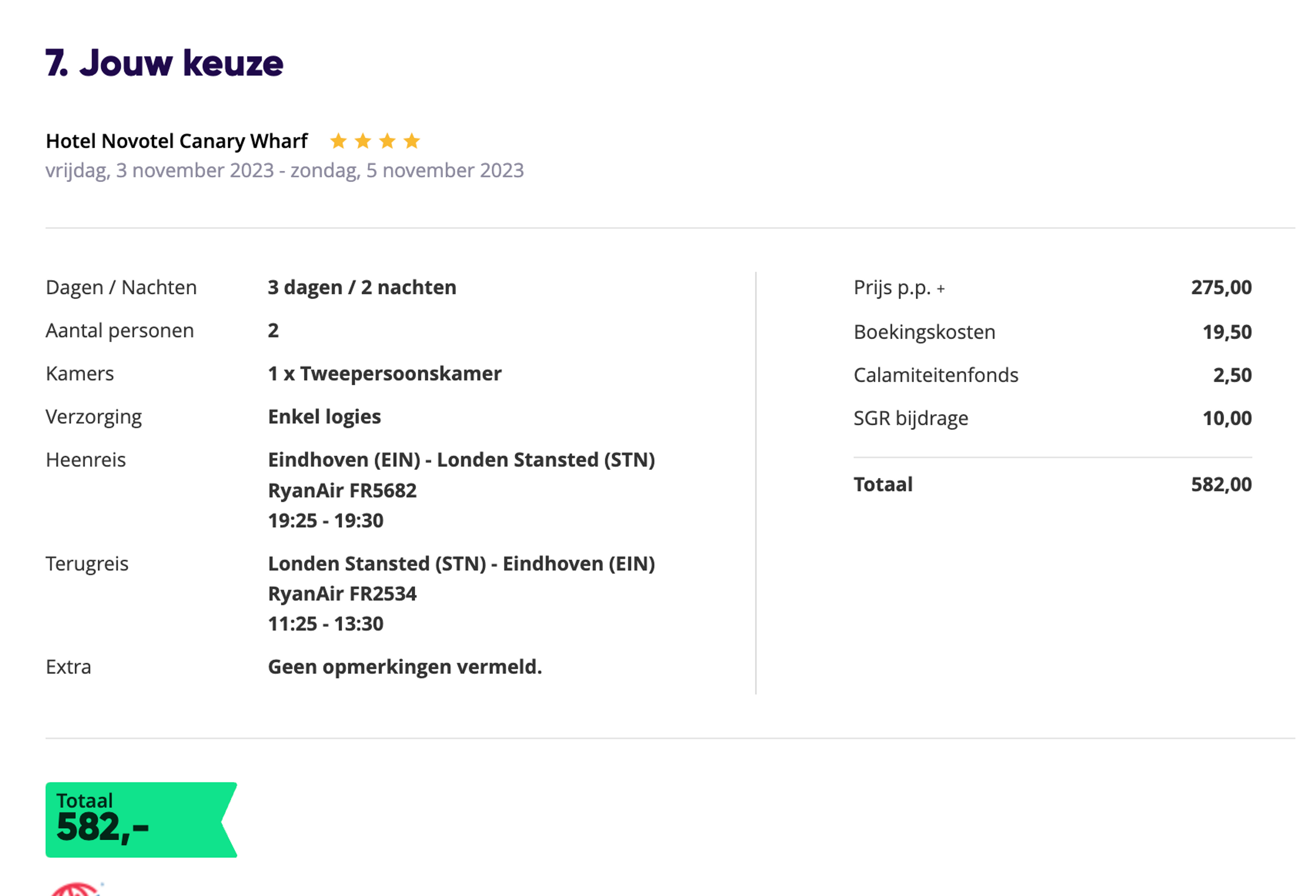The height and width of the screenshot is (896, 1316).
Task: Click the red logo below the price tag
Action: tap(76, 889)
